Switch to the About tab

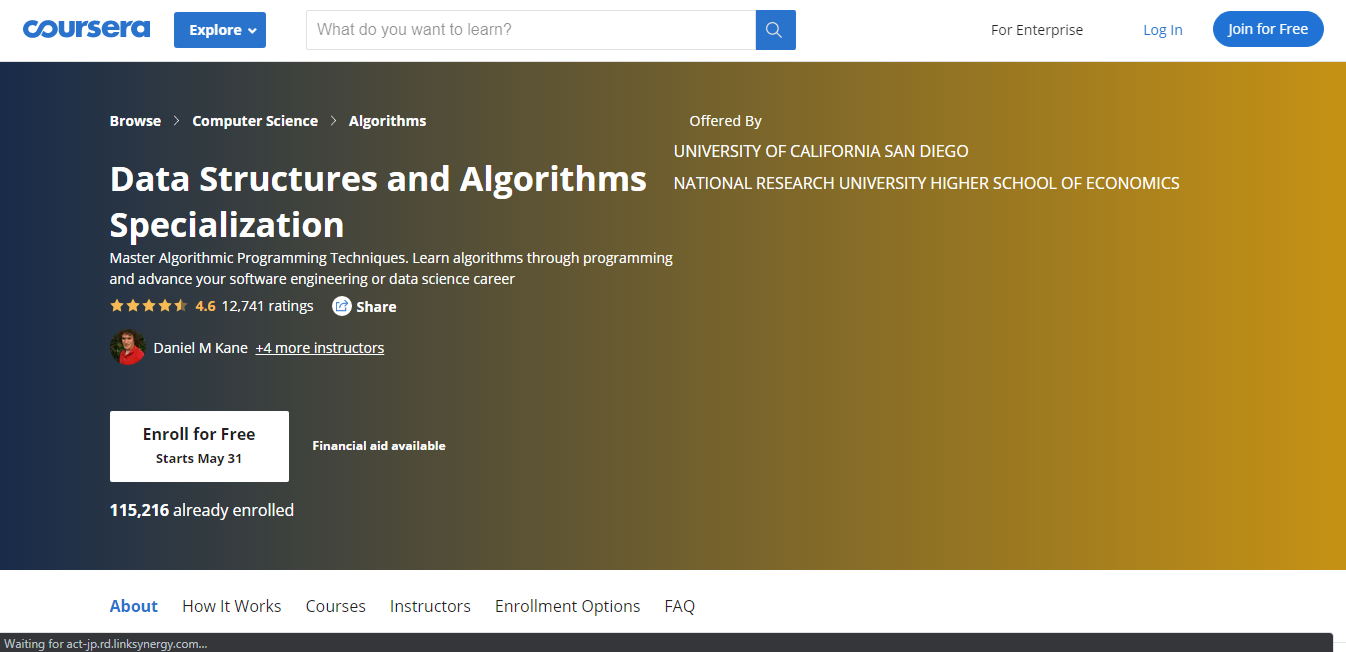[134, 606]
